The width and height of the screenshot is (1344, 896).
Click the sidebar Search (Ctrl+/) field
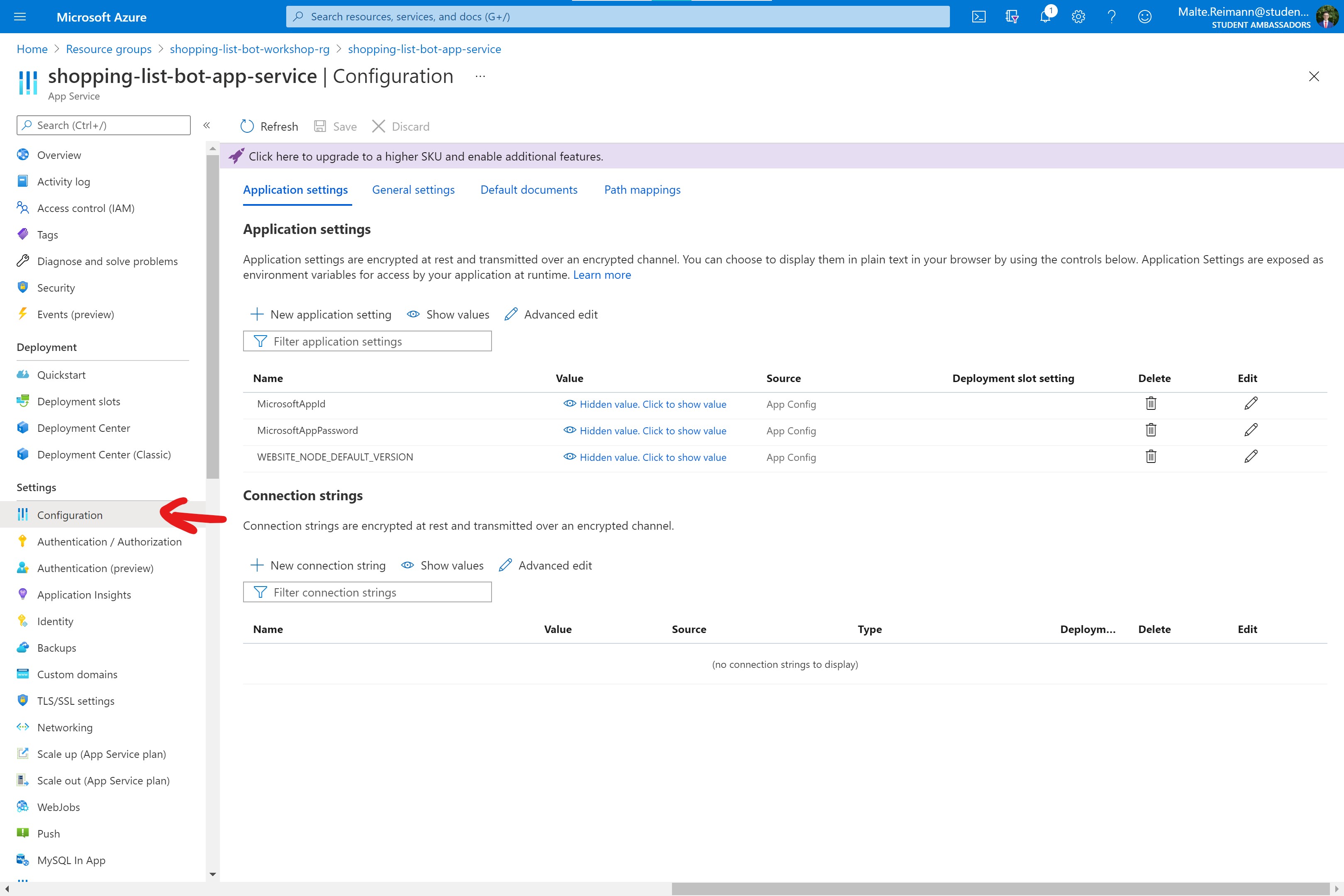(103, 125)
